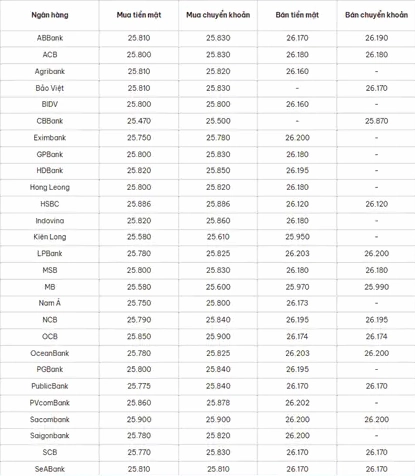Select the HSBC cash buy rate 25.886
415x476 pixels.
(x=139, y=204)
